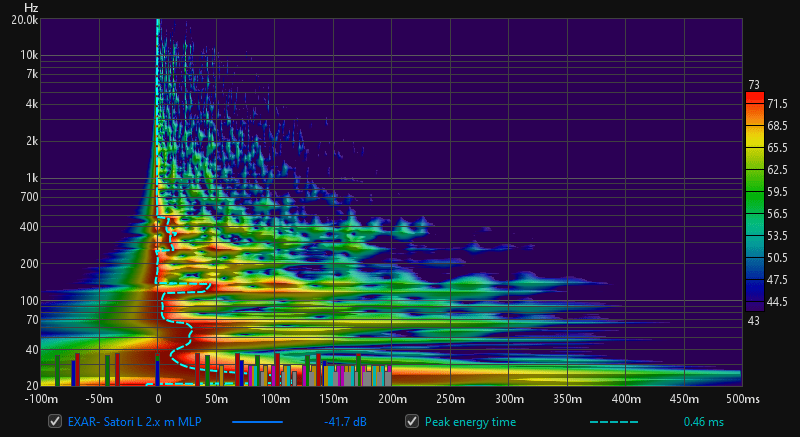Click the 44.5 scale label
The width and height of the screenshot is (800, 437).
tap(778, 302)
